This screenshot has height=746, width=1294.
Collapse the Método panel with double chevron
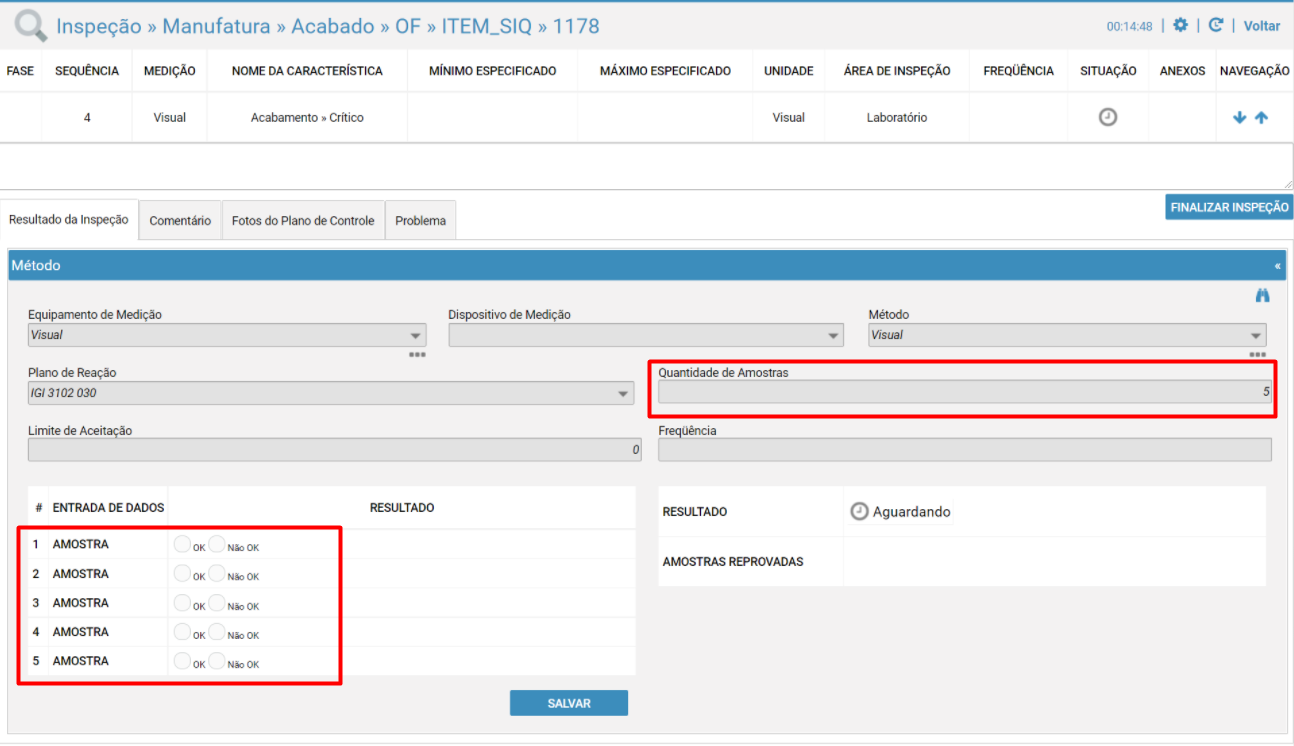pos(1277,266)
